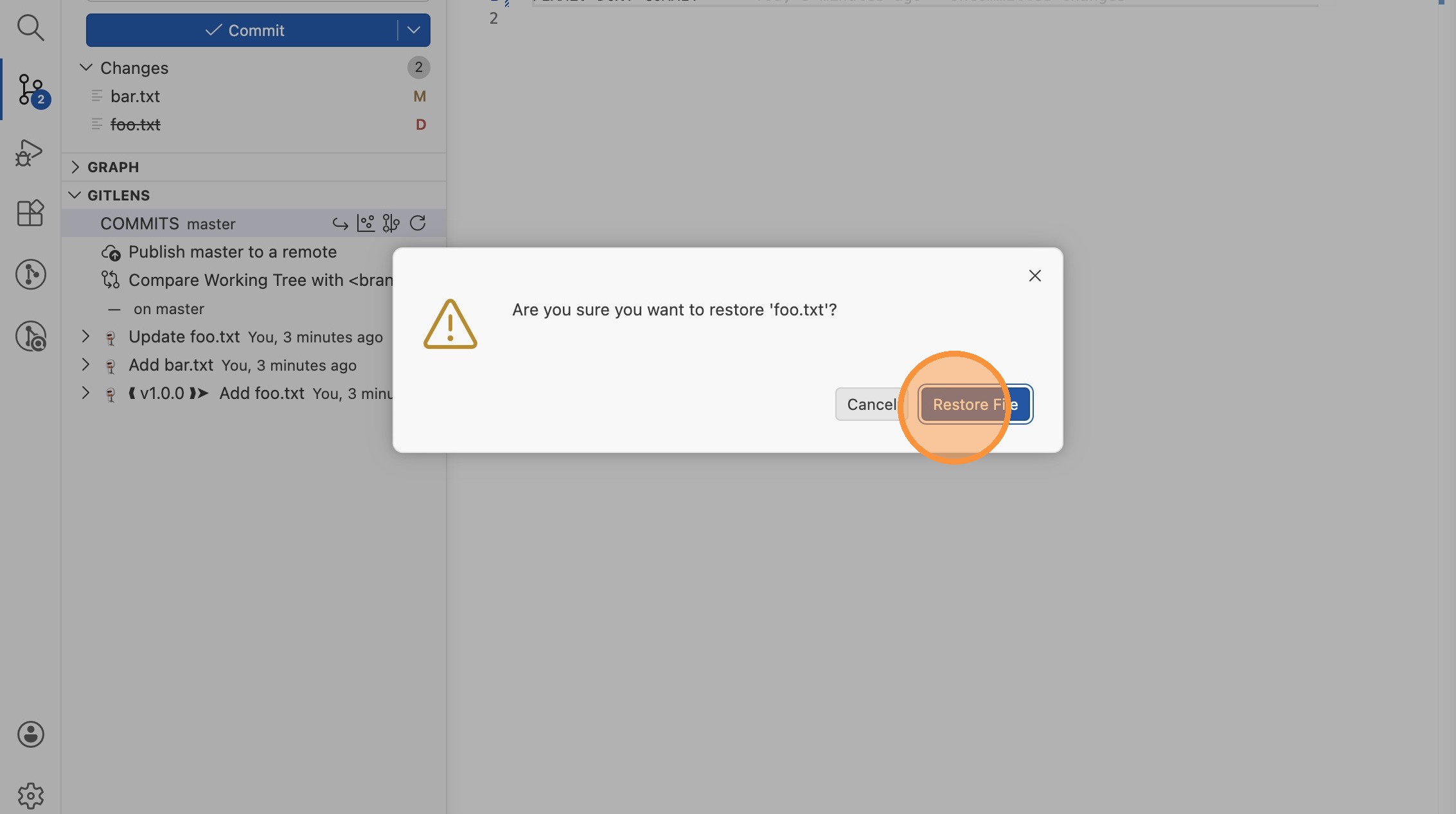Open the Extensions view icon

[x=30, y=213]
